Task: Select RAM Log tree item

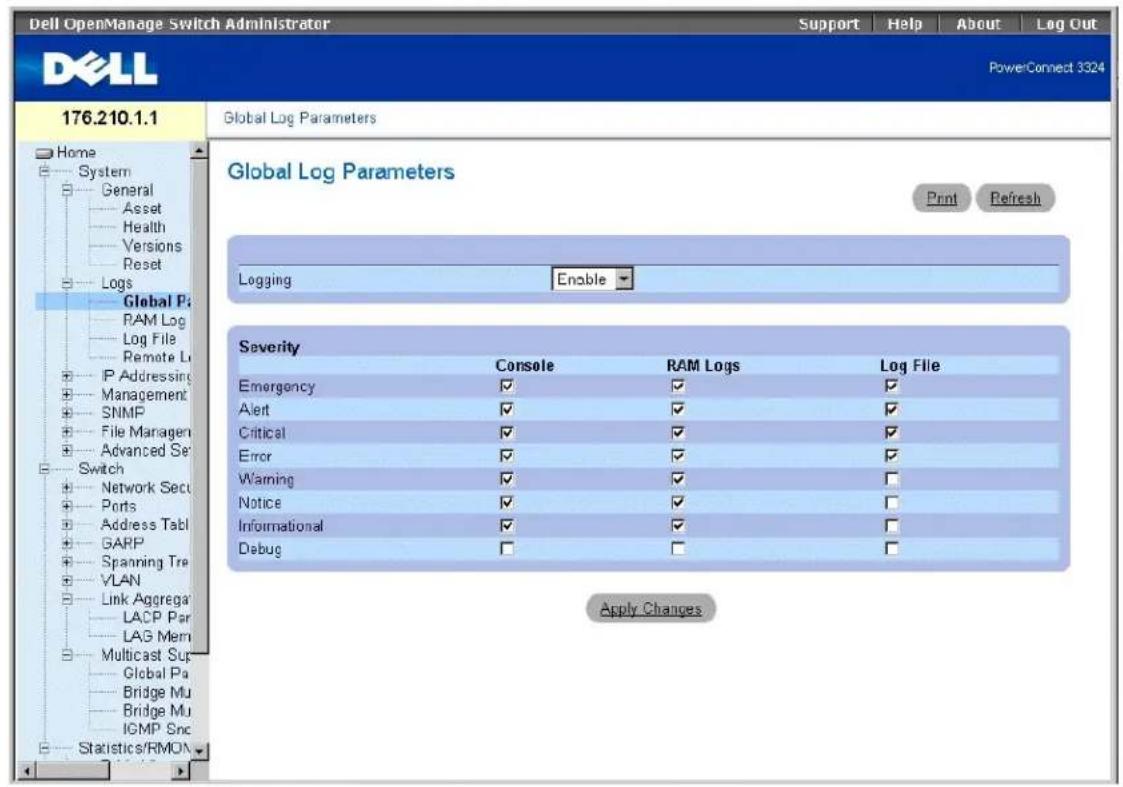Action: [x=154, y=320]
